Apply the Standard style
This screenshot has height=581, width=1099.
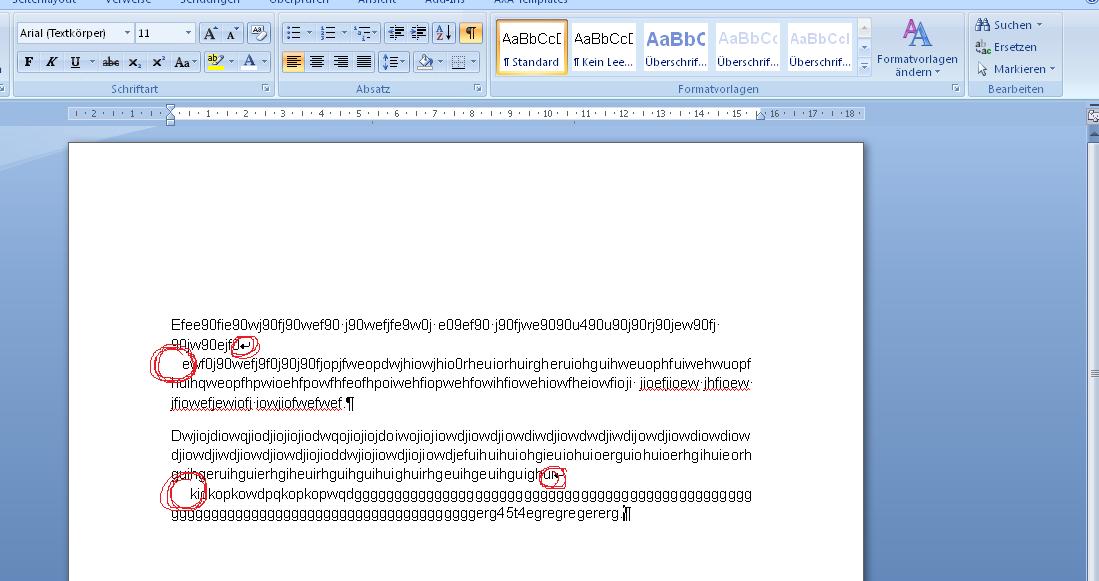pyautogui.click(x=531, y=47)
